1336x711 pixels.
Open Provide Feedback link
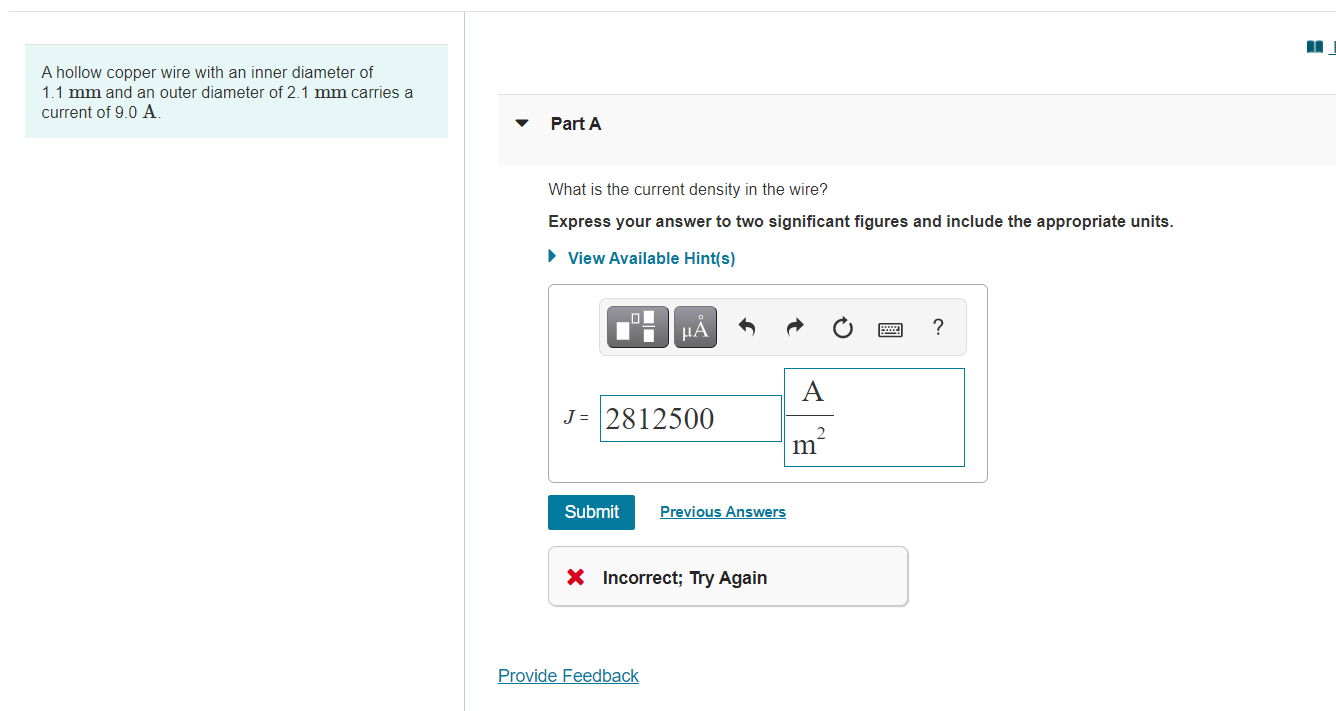(568, 676)
